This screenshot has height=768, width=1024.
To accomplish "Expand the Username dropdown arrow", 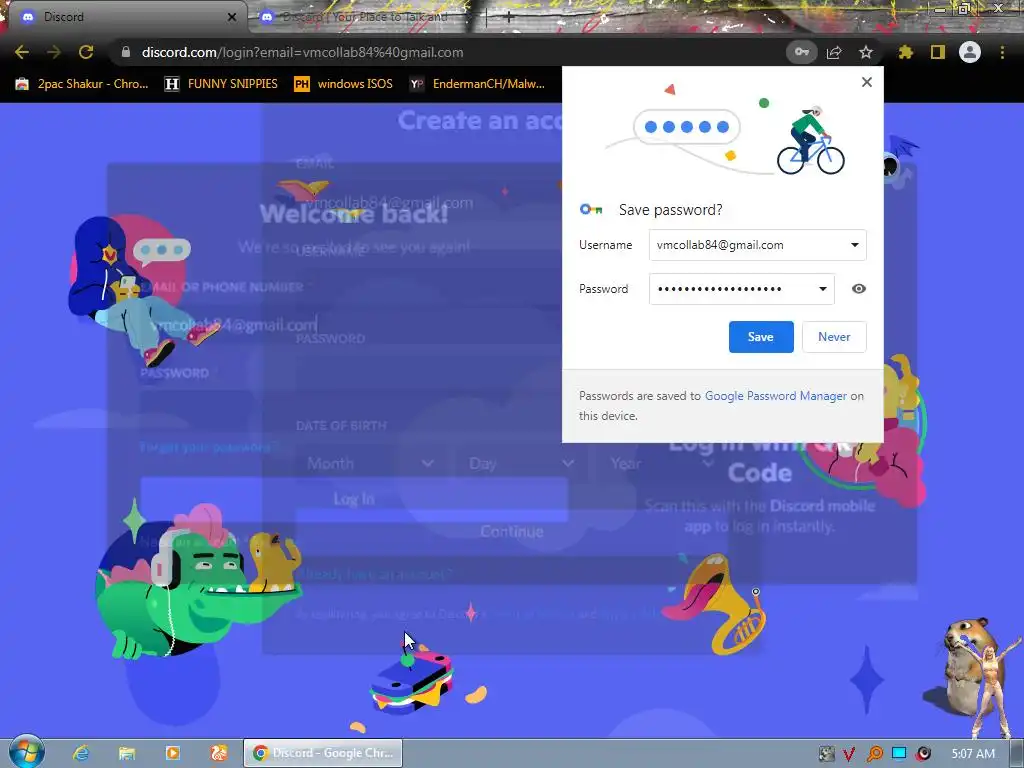I will click(854, 245).
